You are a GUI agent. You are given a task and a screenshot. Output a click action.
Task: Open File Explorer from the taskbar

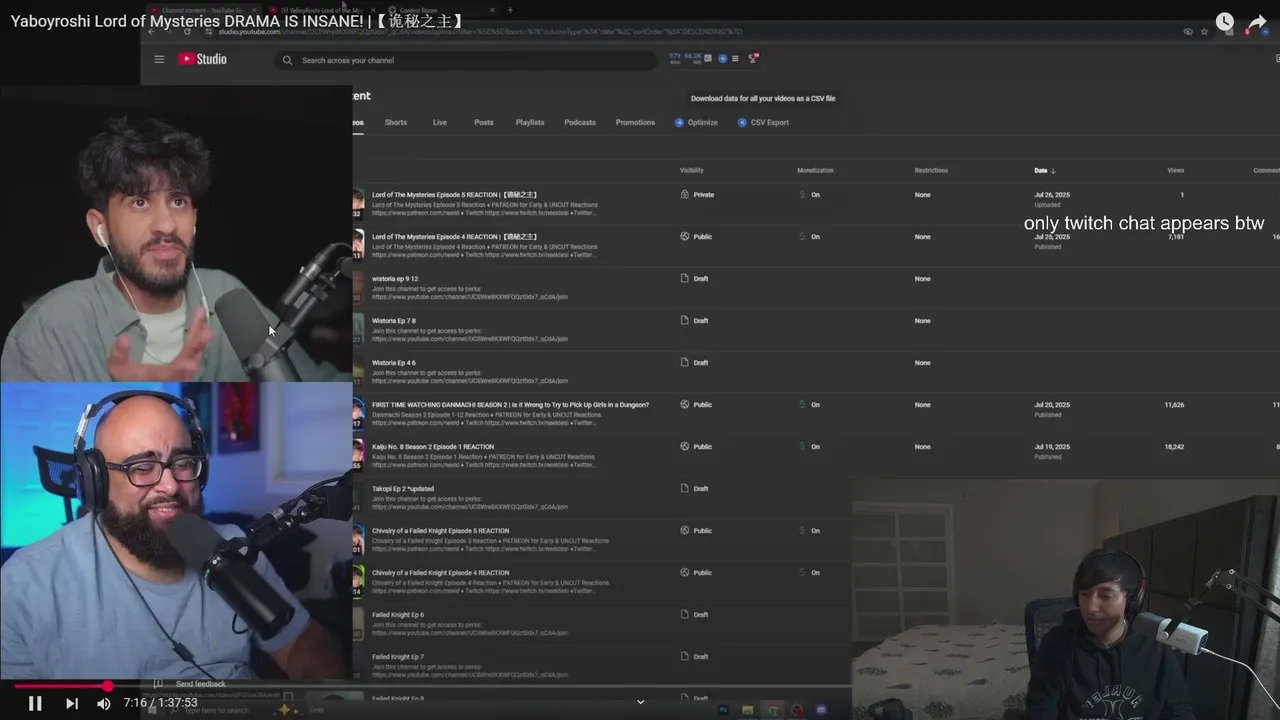tap(747, 710)
